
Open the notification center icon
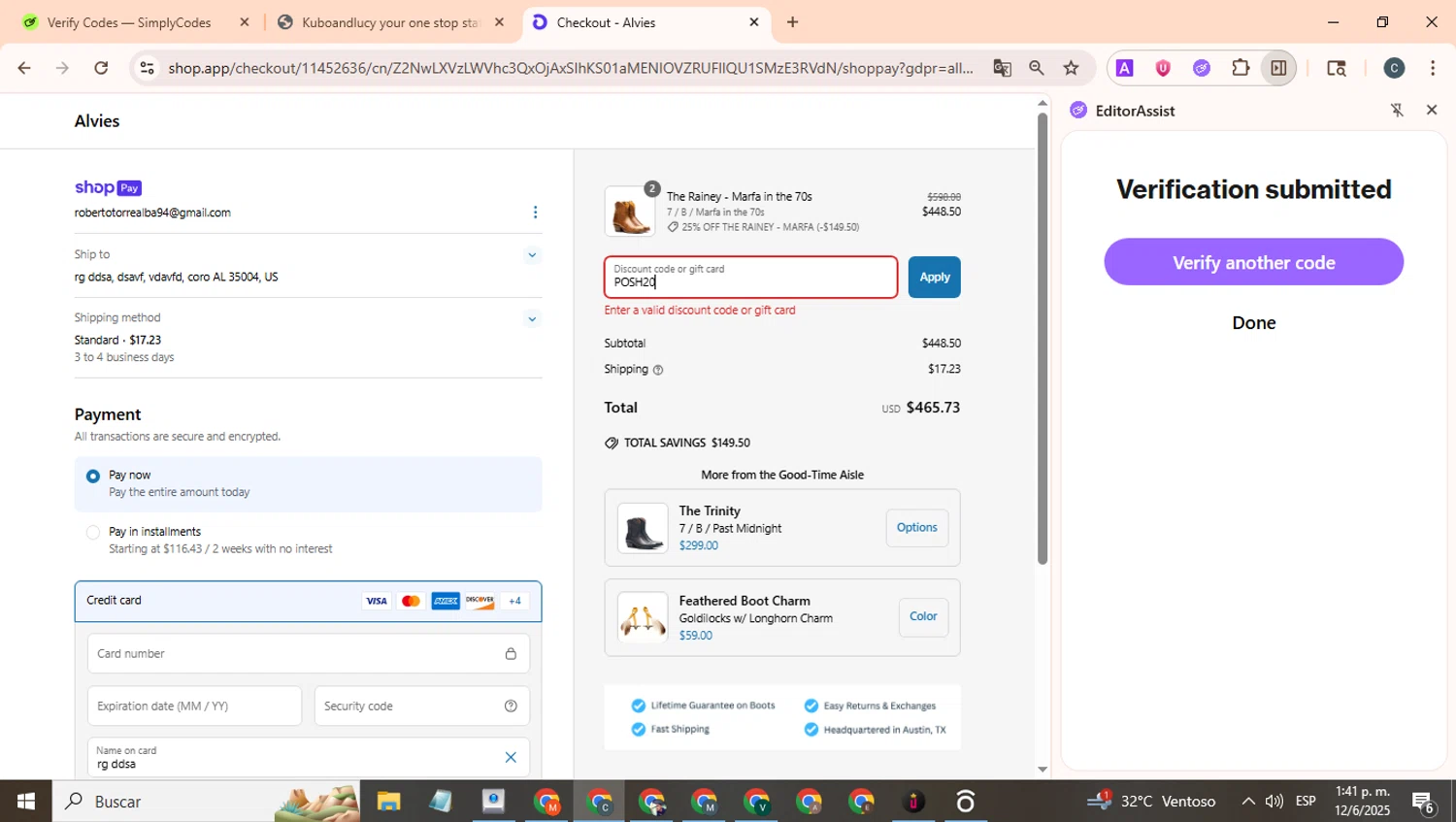[1424, 802]
